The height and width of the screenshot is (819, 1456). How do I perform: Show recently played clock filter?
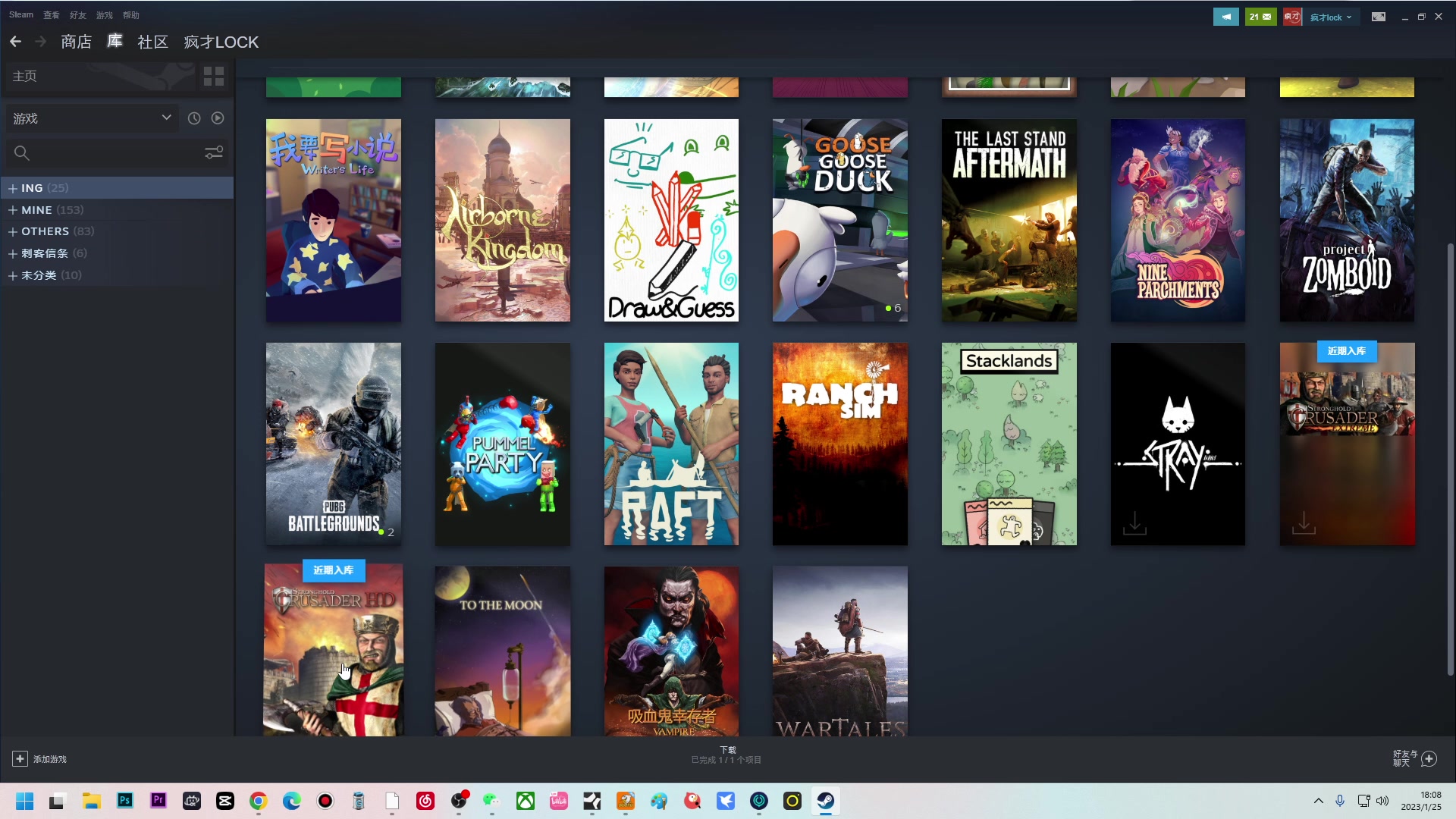point(194,118)
